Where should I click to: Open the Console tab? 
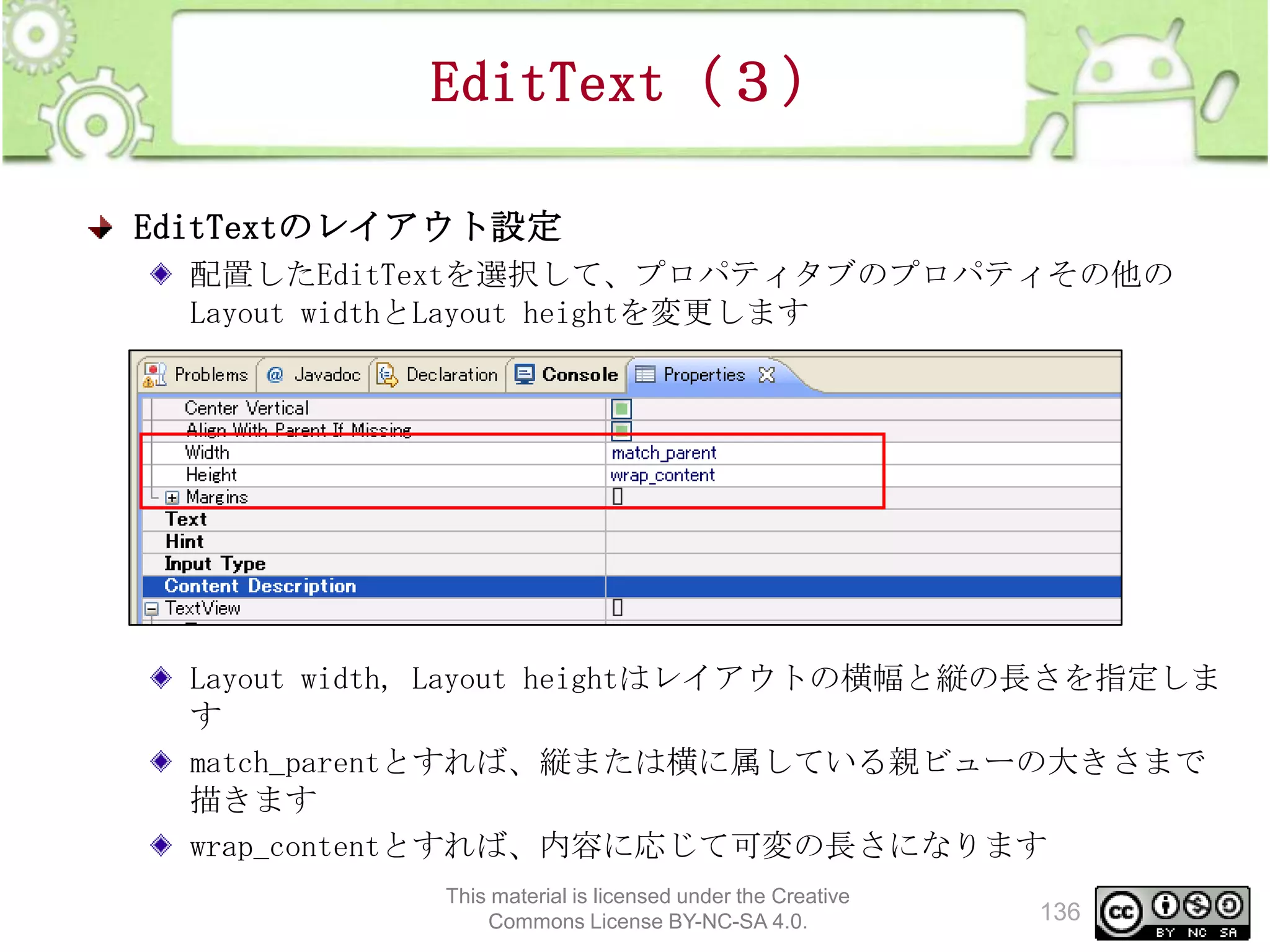click(x=566, y=375)
